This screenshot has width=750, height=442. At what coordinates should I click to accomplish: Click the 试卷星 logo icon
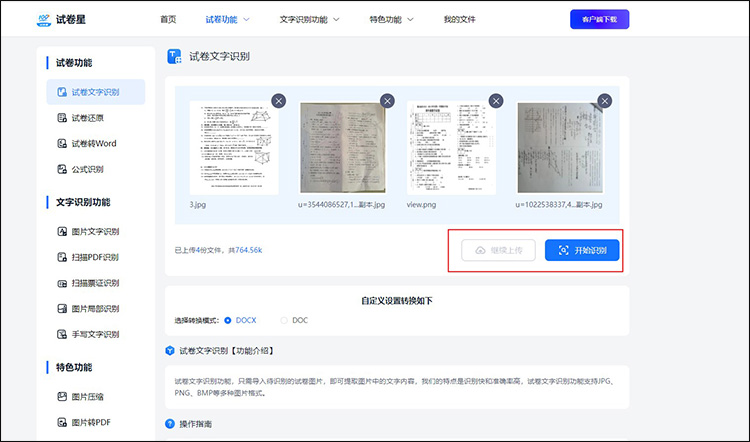click(x=44, y=20)
